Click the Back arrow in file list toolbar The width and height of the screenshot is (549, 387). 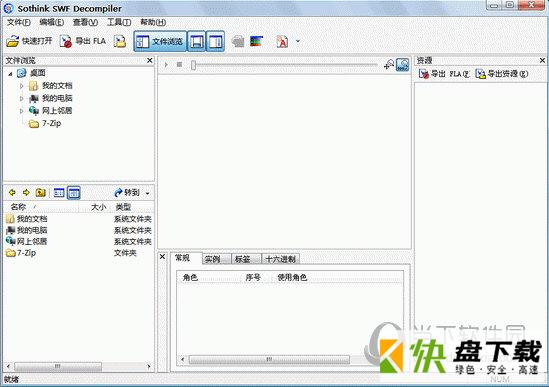(x=12, y=192)
